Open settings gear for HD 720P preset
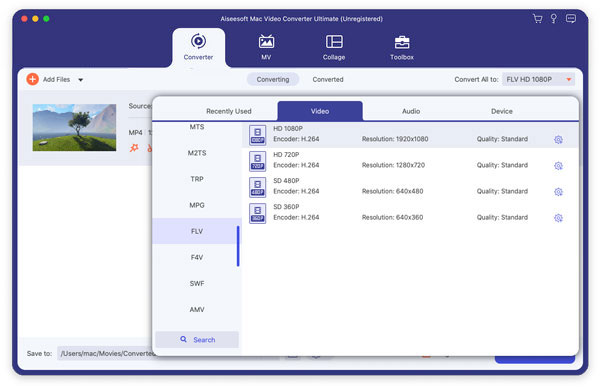Image resolution: width=600 pixels, height=389 pixels. [558, 166]
